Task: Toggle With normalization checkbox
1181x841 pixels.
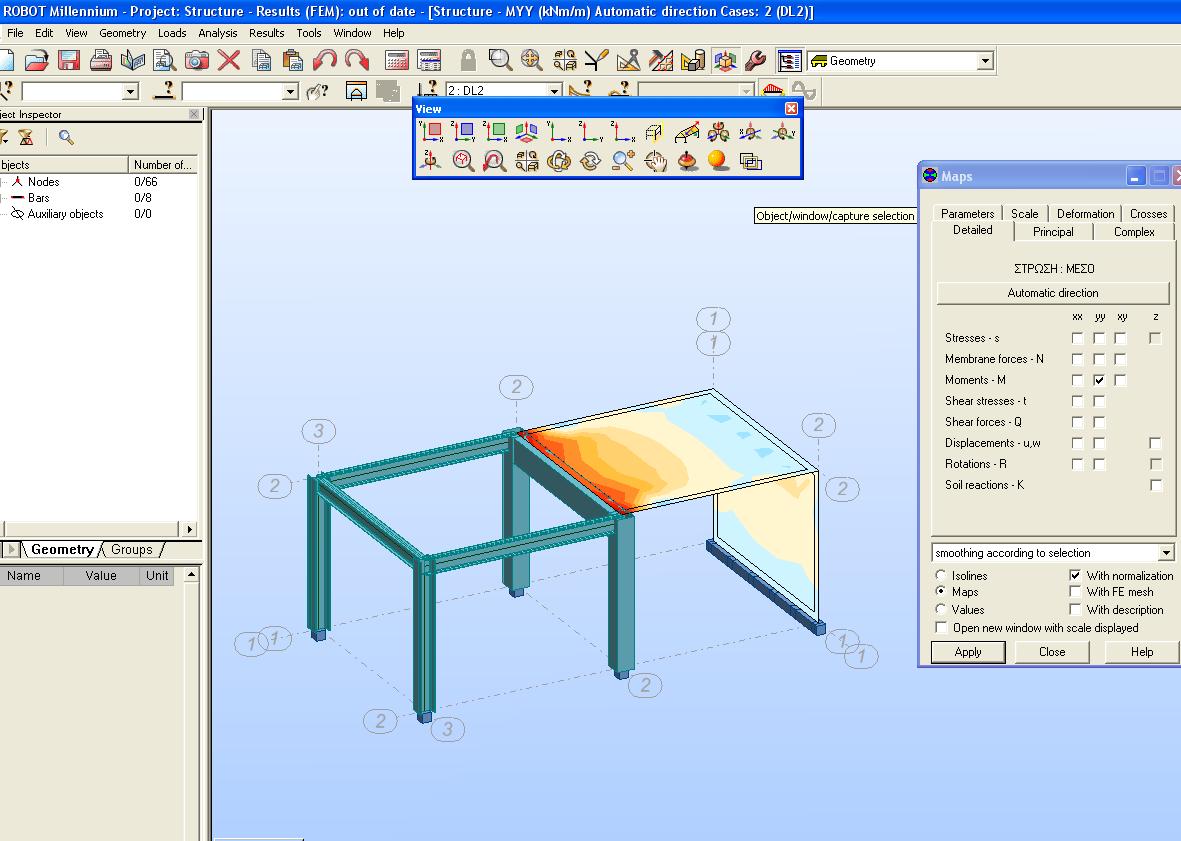Action: pyautogui.click(x=1075, y=575)
